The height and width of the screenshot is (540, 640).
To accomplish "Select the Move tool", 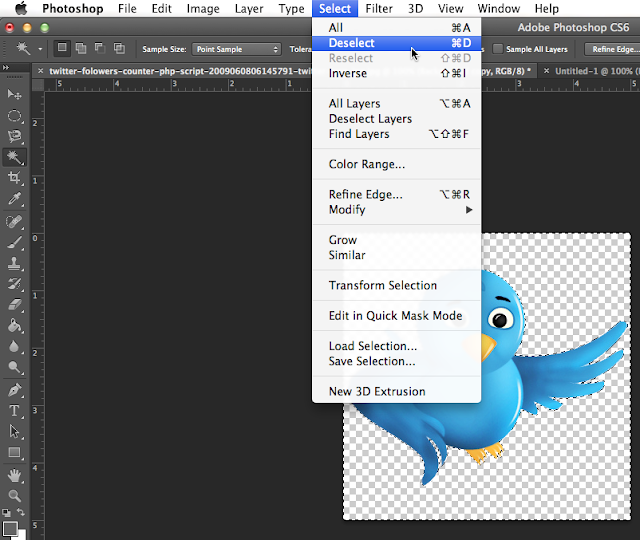I will 14,95.
